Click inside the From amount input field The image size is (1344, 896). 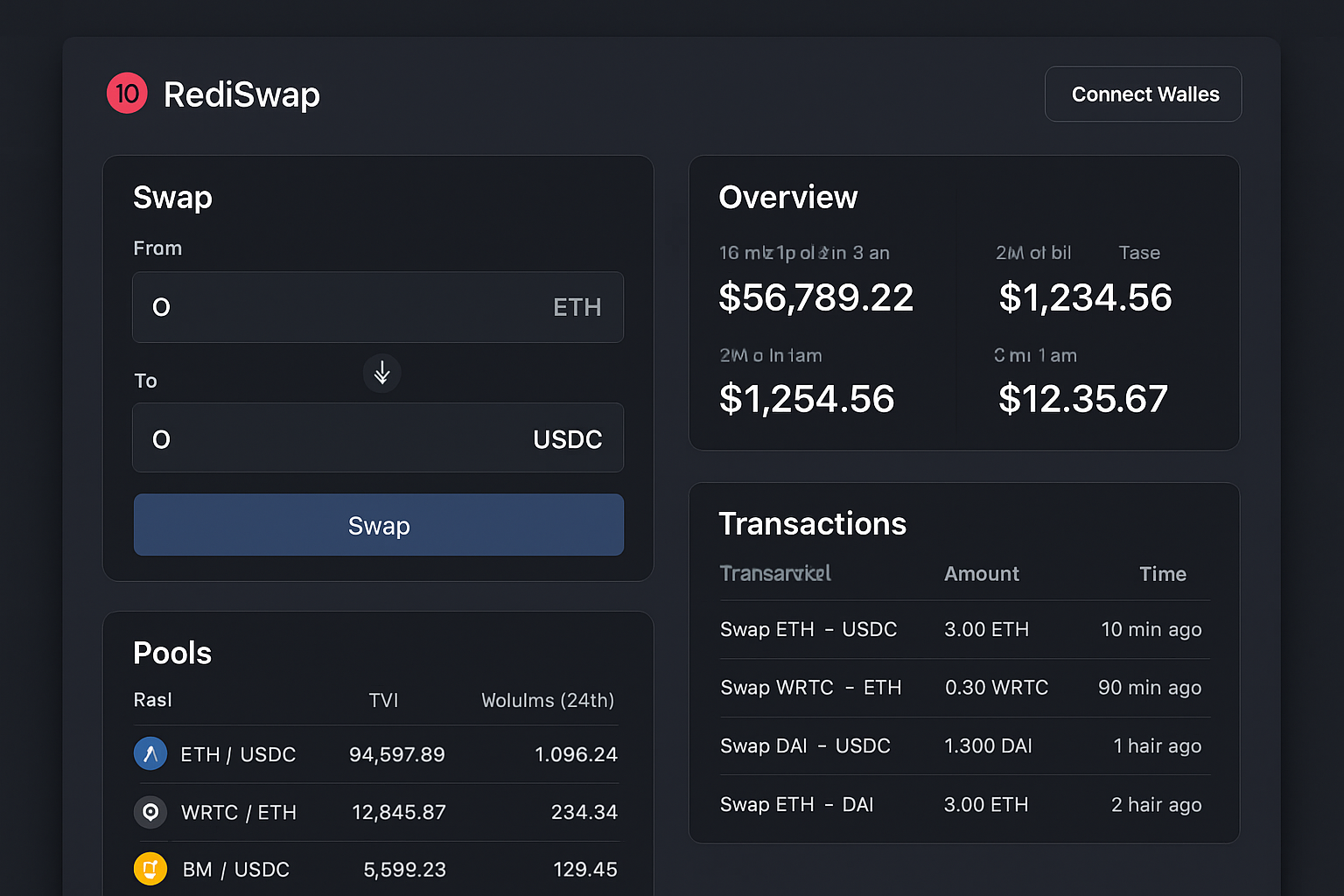coord(306,307)
